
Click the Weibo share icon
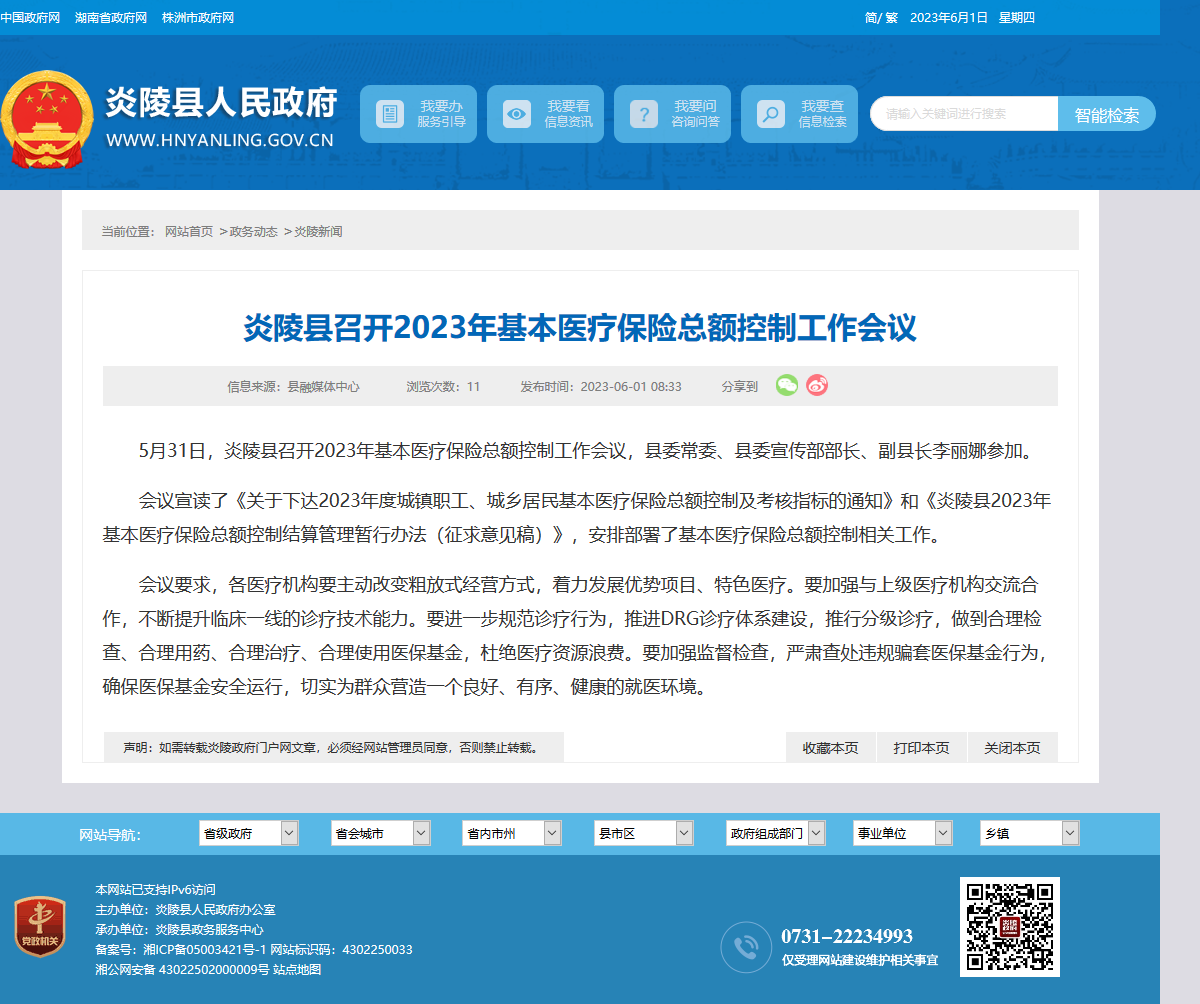point(817,385)
